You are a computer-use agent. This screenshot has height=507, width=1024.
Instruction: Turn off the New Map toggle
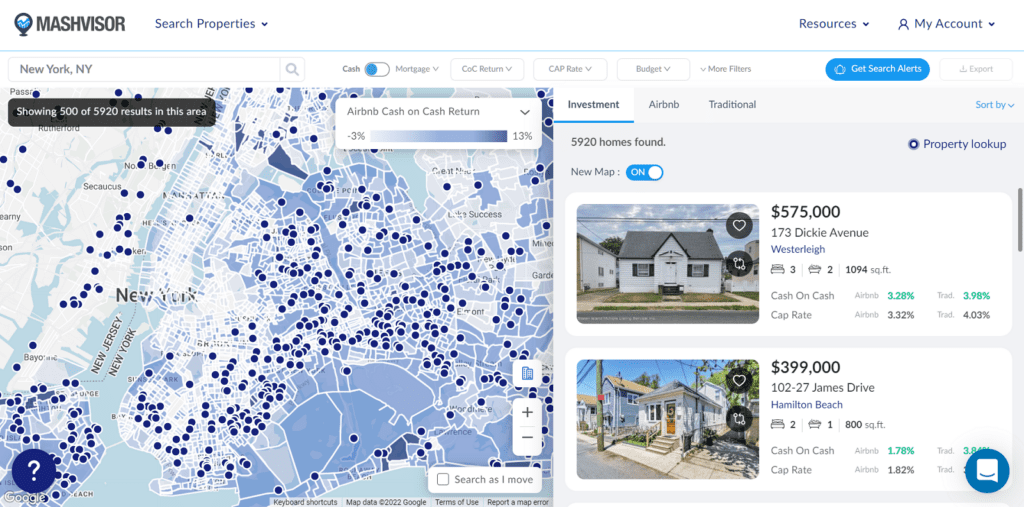click(x=645, y=172)
